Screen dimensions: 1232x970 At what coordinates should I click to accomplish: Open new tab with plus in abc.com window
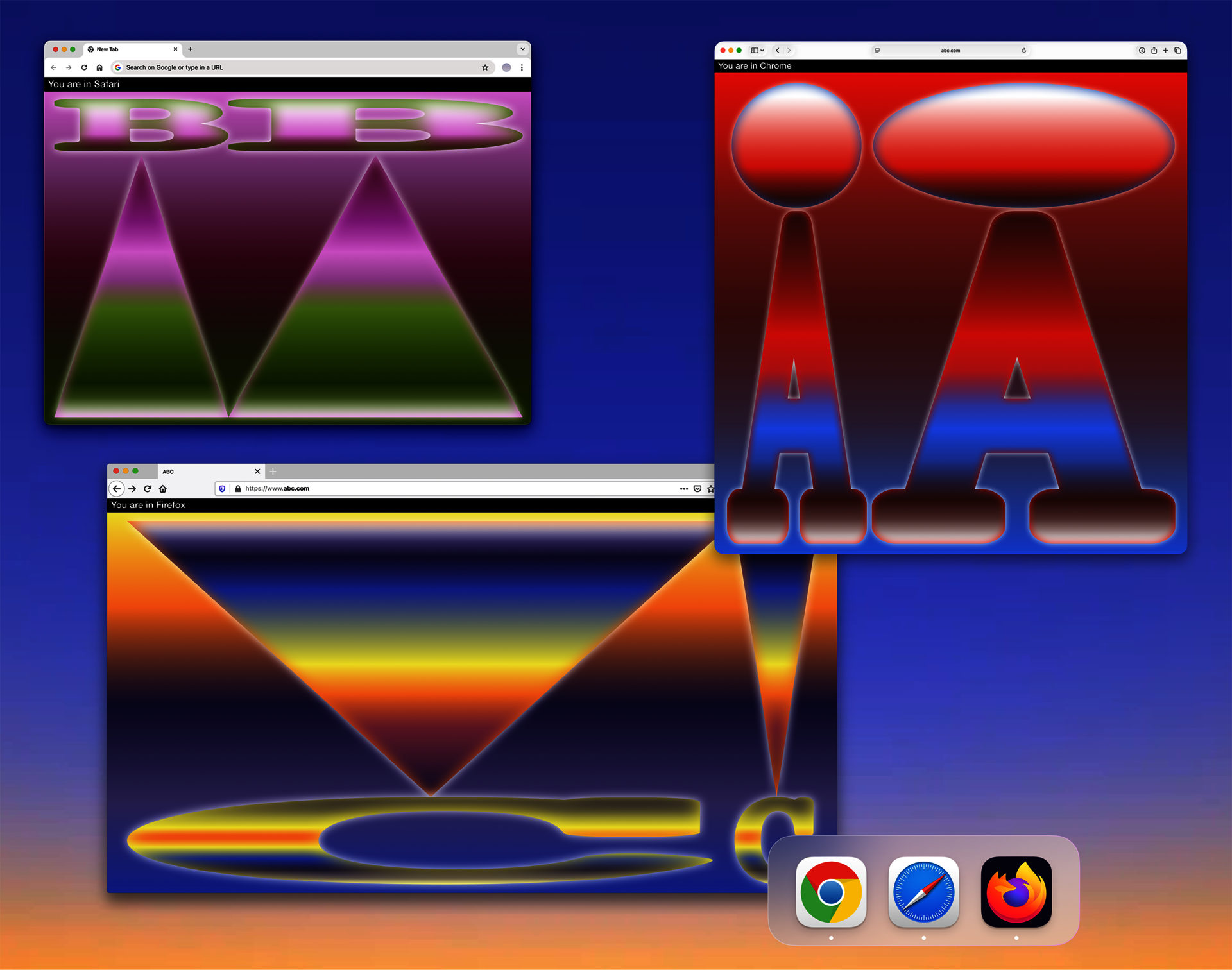pos(1166,51)
